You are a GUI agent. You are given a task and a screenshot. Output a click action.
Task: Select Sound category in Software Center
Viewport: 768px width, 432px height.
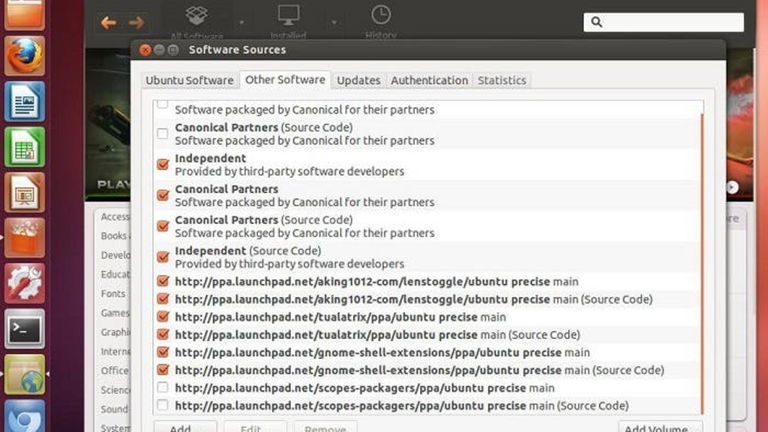click(x=114, y=409)
